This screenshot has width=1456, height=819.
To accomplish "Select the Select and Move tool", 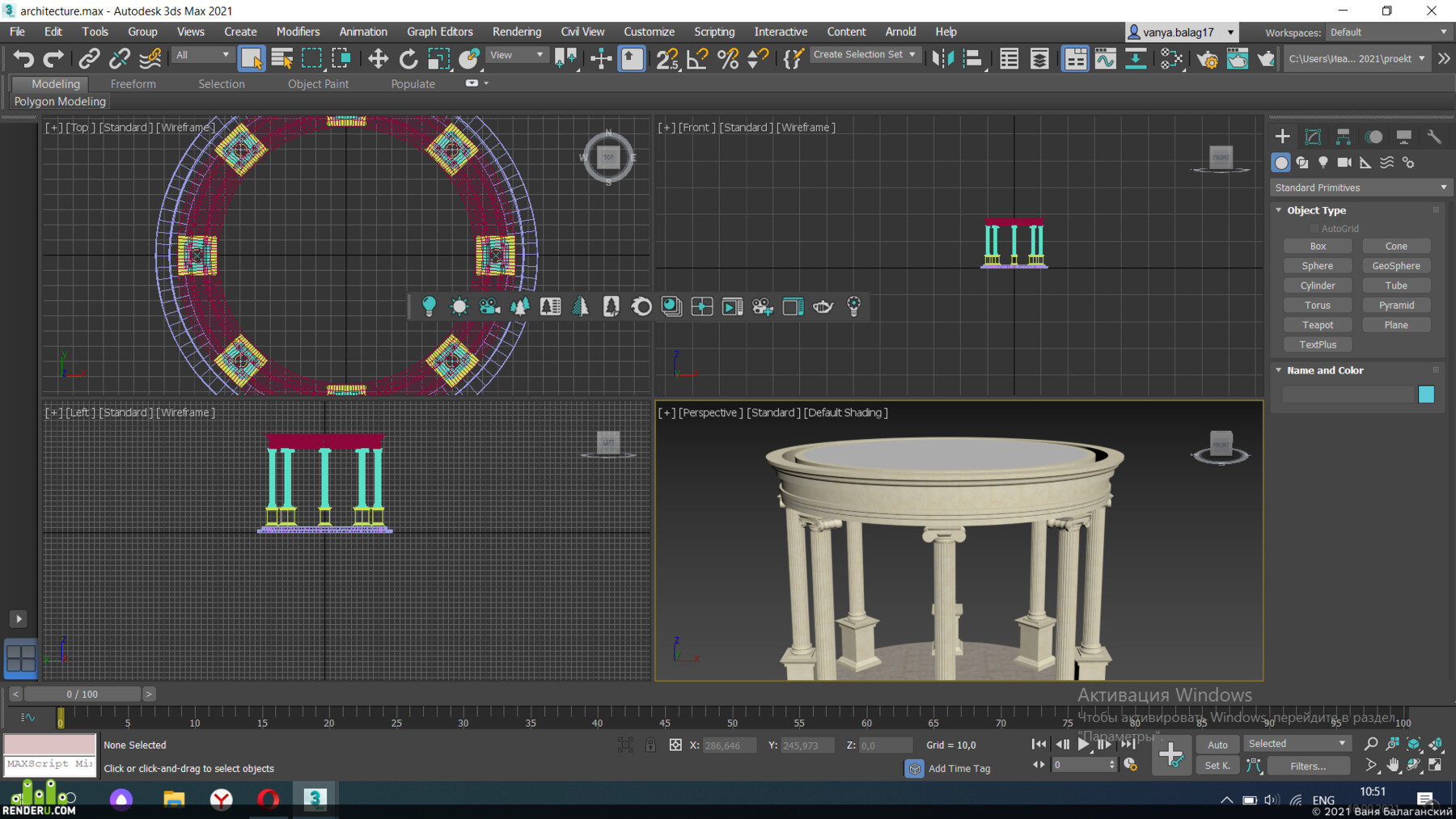I will pyautogui.click(x=377, y=58).
